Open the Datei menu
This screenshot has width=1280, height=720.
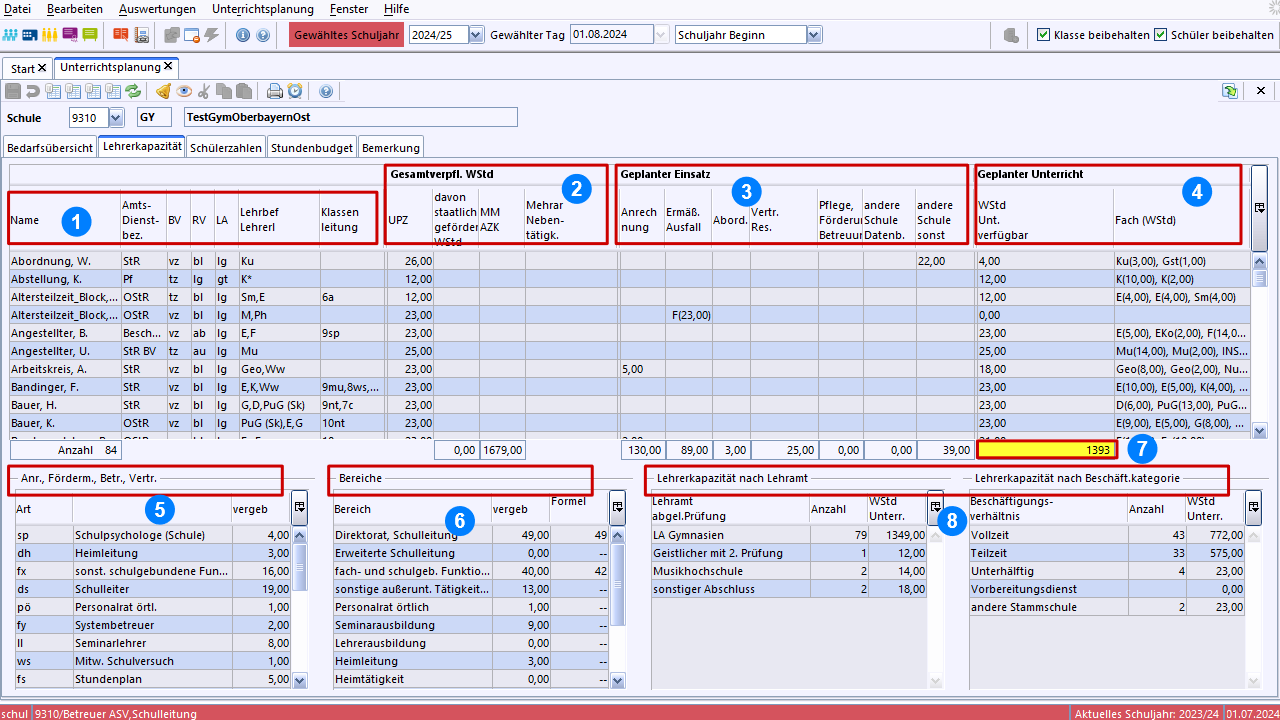[18, 8]
